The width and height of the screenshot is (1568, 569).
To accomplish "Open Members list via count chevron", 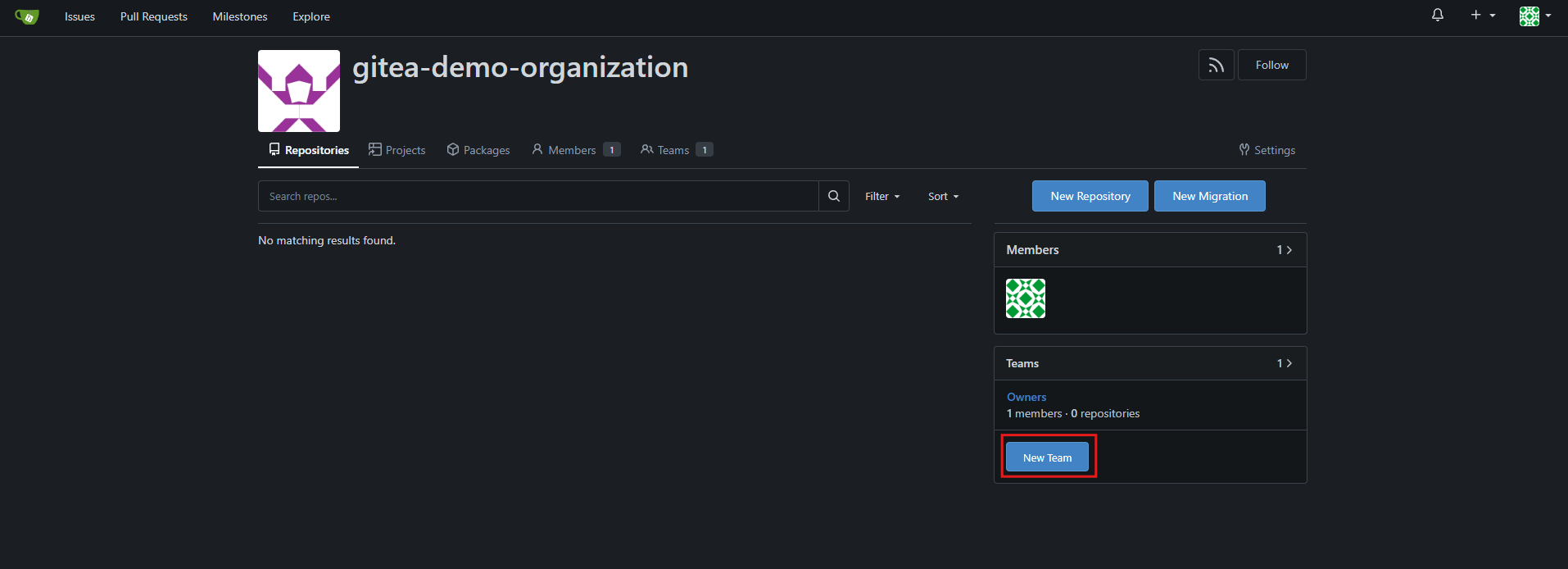I will (x=1285, y=250).
